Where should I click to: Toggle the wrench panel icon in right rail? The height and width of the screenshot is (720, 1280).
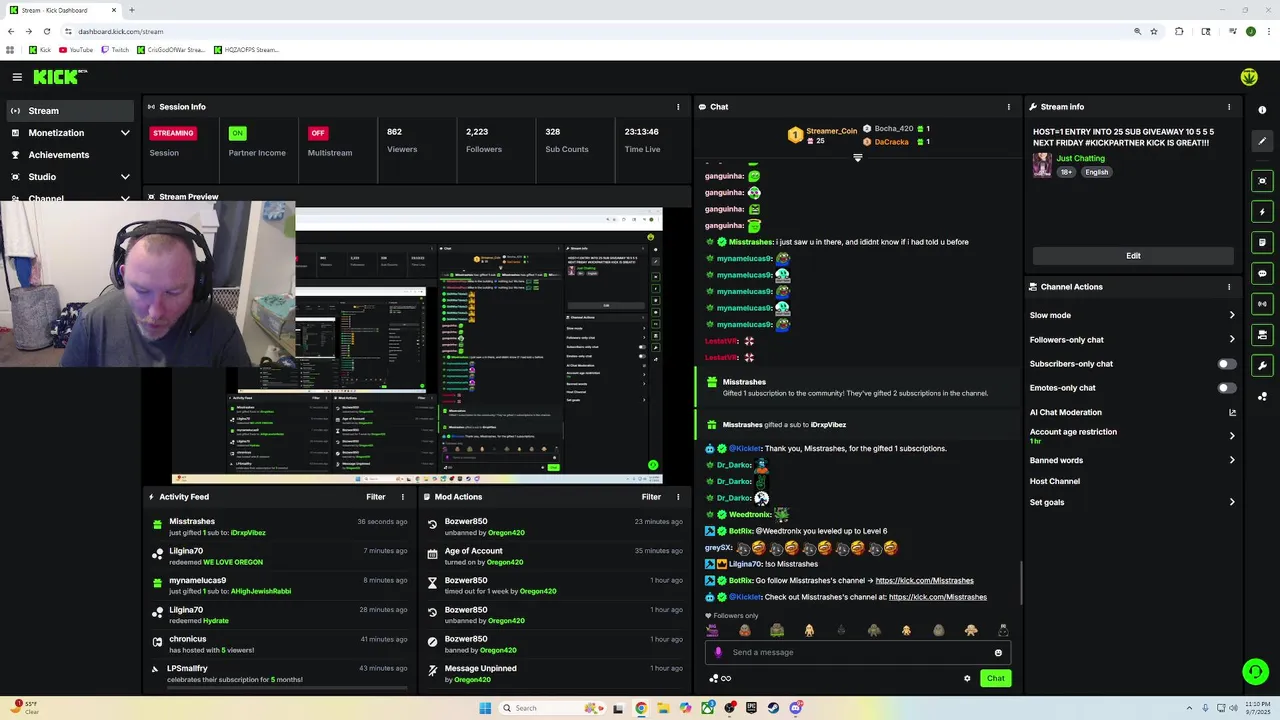pyautogui.click(x=1262, y=365)
